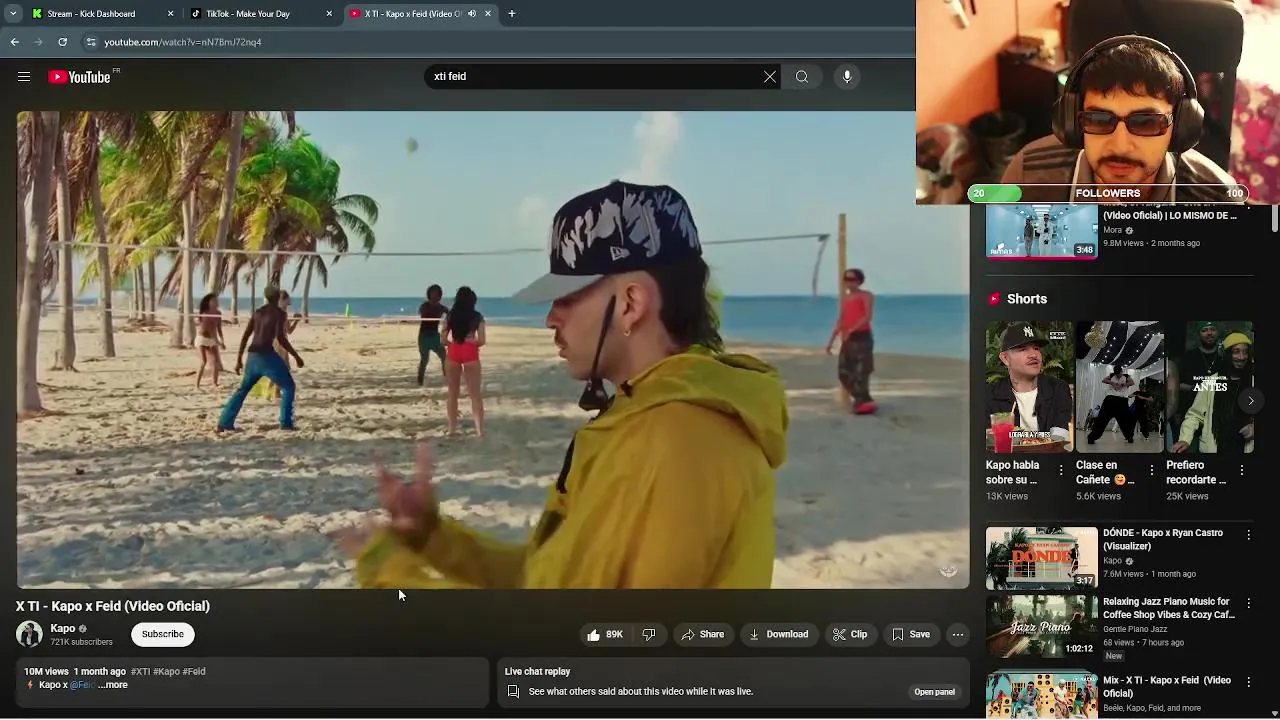Open Relaxing Jazz Piano Music thumbnail
This screenshot has height=720, width=1280.
click(x=1042, y=627)
